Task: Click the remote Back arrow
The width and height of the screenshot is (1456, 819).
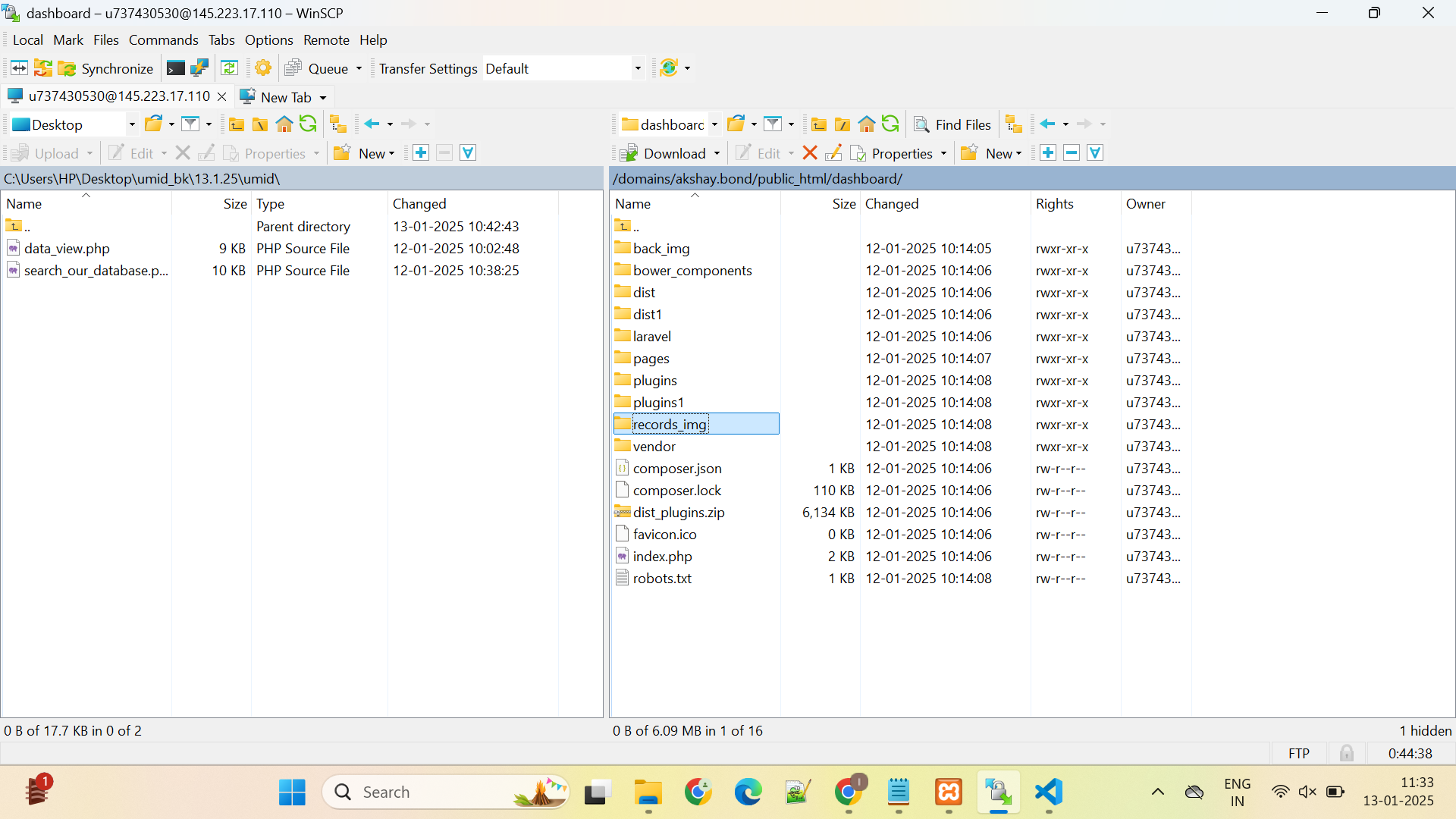Action: (x=1047, y=124)
